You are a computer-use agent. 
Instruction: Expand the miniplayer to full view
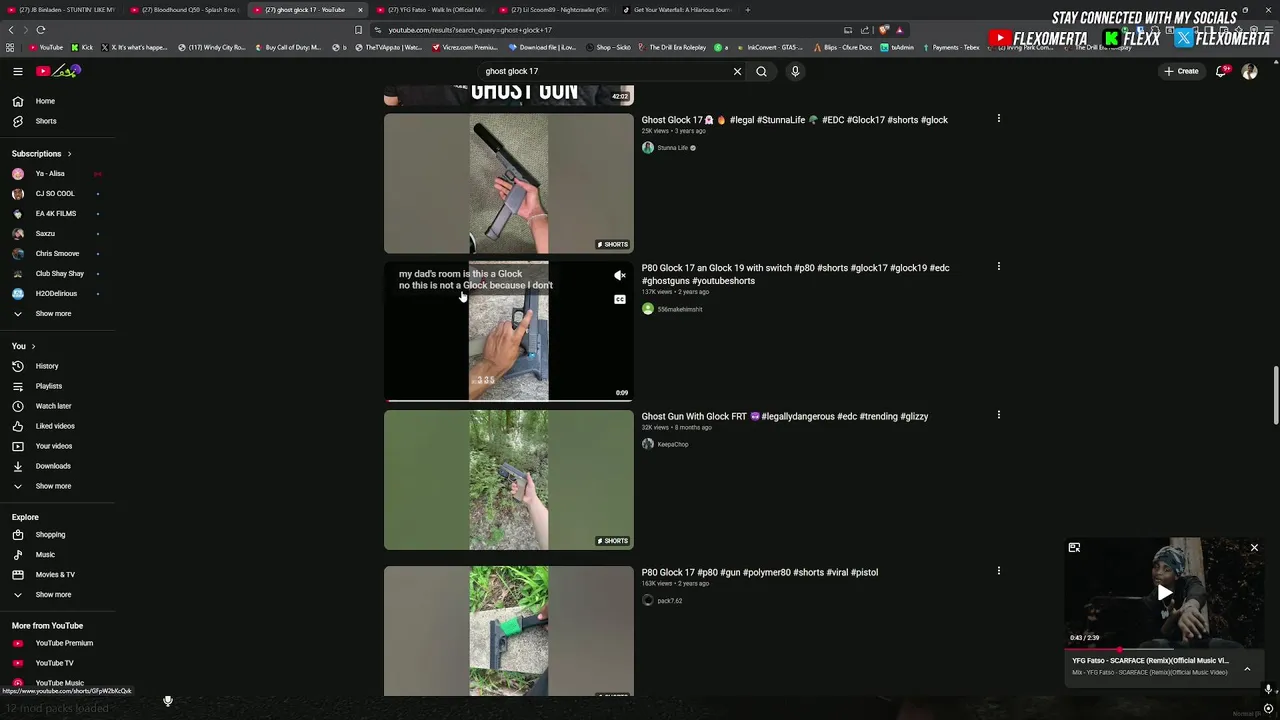pyautogui.click(x=1074, y=548)
